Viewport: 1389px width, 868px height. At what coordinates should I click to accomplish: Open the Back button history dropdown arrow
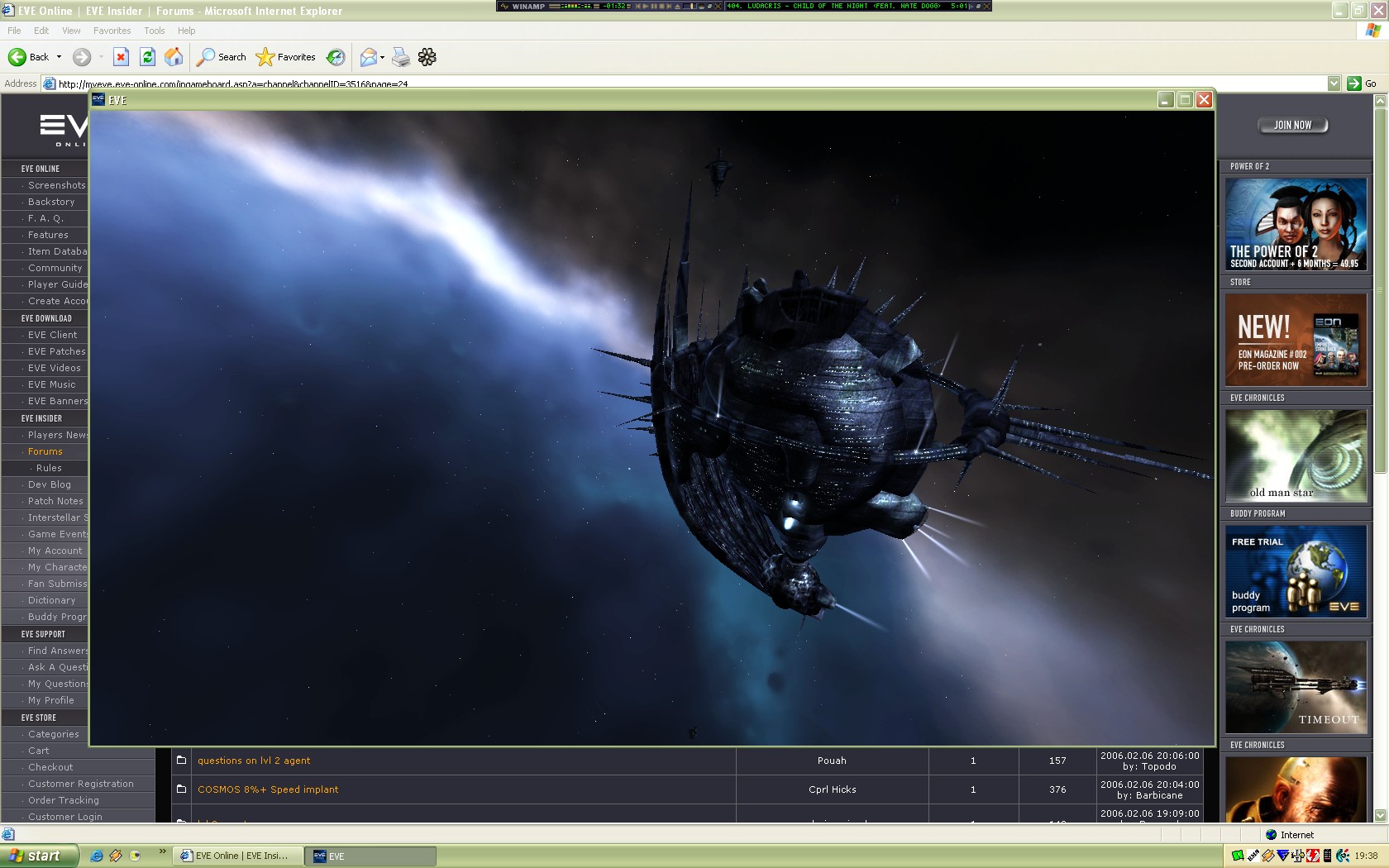59,57
